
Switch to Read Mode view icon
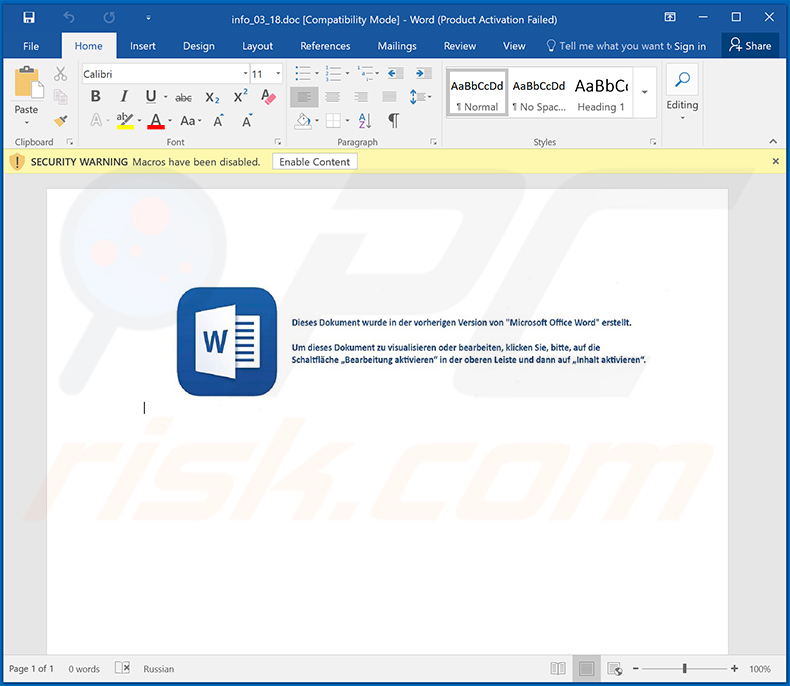(x=558, y=668)
